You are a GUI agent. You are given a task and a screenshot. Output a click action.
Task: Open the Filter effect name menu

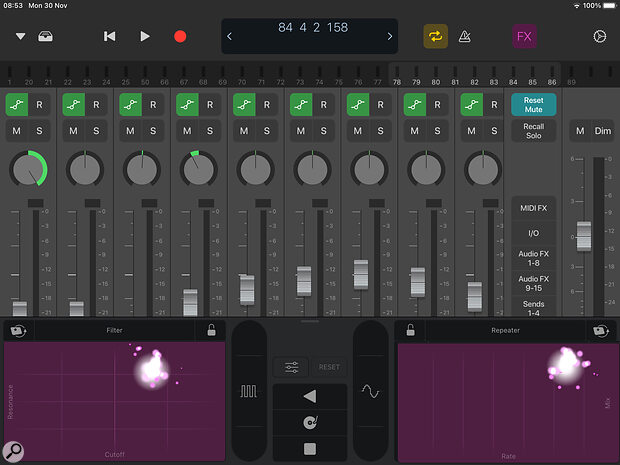pos(114,330)
